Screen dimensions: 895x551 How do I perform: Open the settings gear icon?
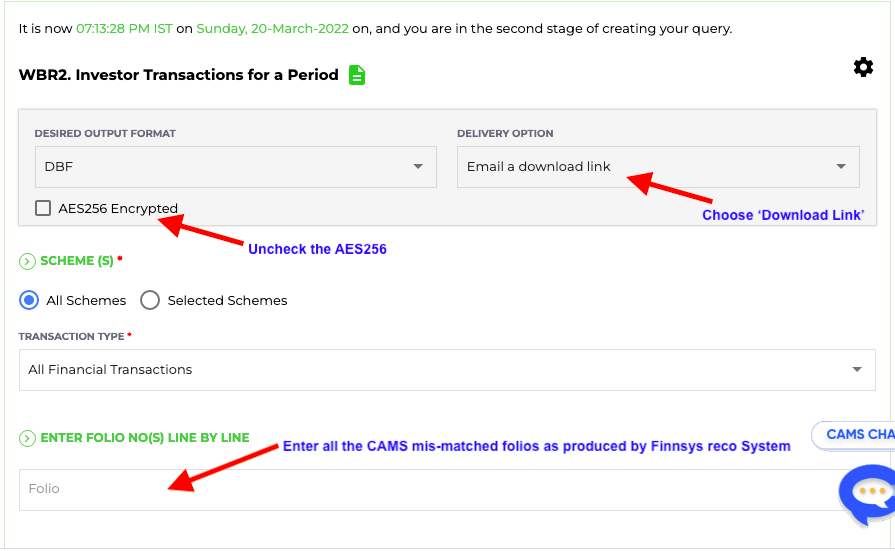coord(863,67)
